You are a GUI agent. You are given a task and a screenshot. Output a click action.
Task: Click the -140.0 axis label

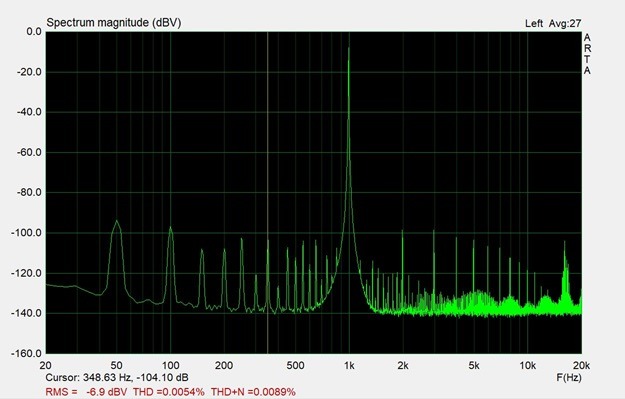point(26,313)
